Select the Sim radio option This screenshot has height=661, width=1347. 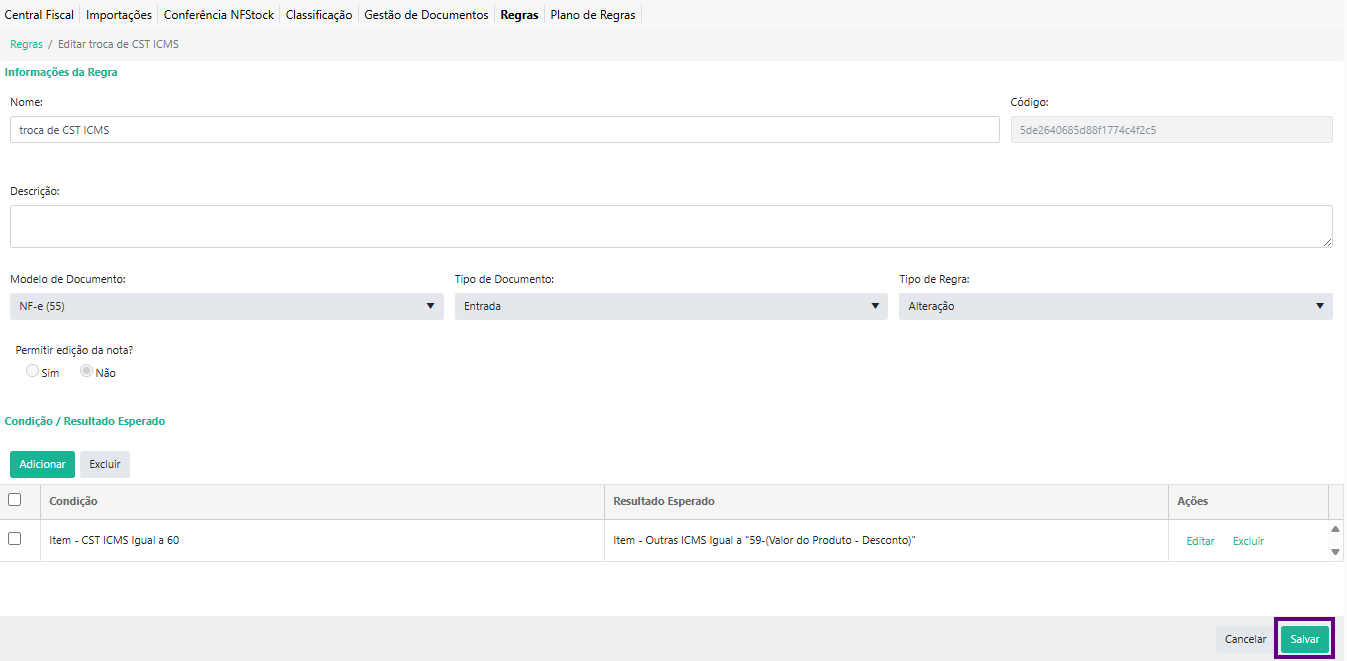(33, 371)
